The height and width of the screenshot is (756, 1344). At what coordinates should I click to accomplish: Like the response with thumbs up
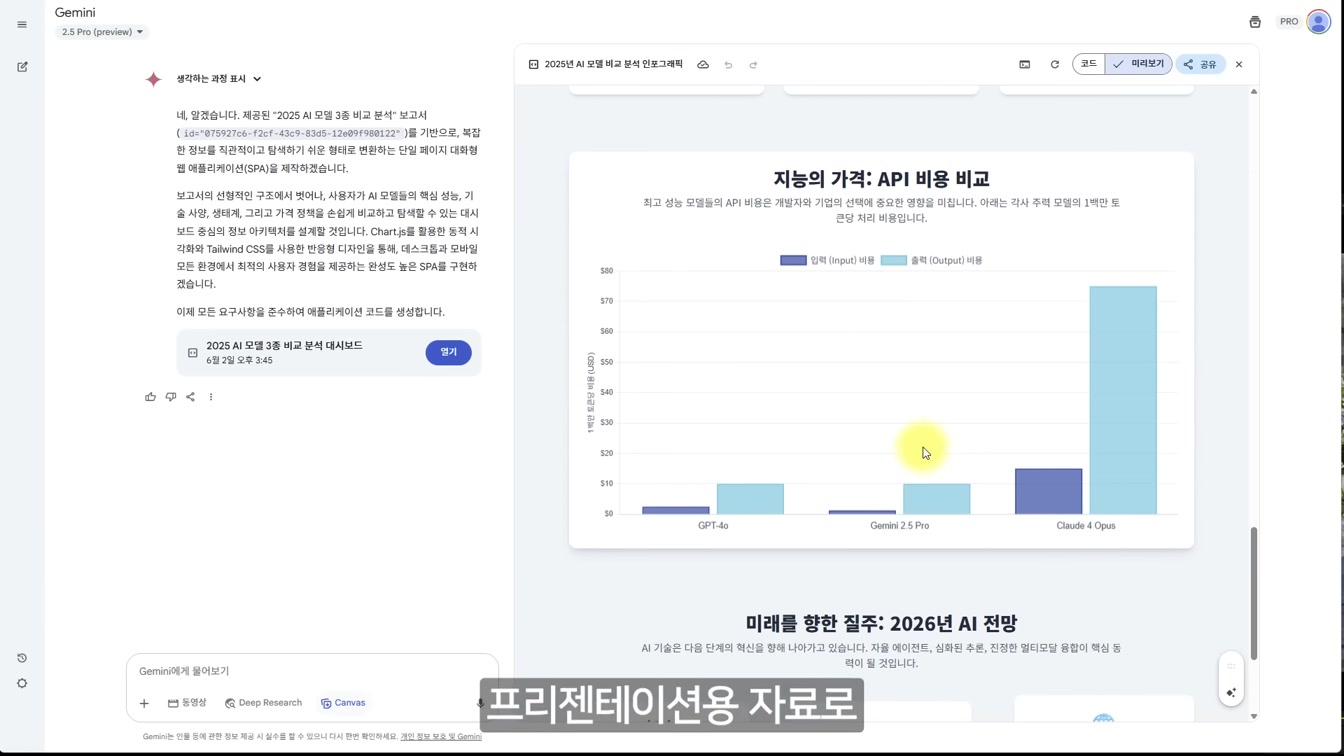pyautogui.click(x=150, y=397)
